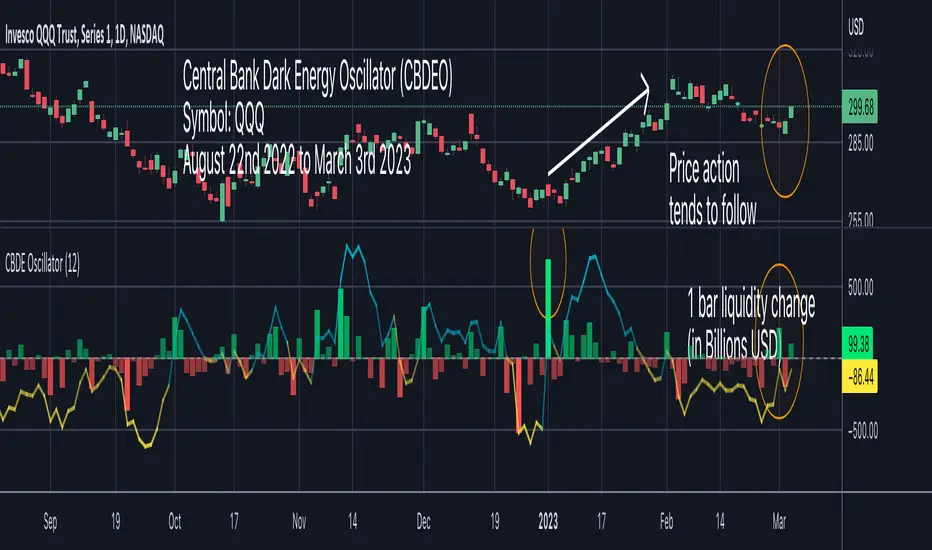Click the Feb date label on time axis
Image resolution: width=932 pixels, height=550 pixels.
(x=666, y=521)
